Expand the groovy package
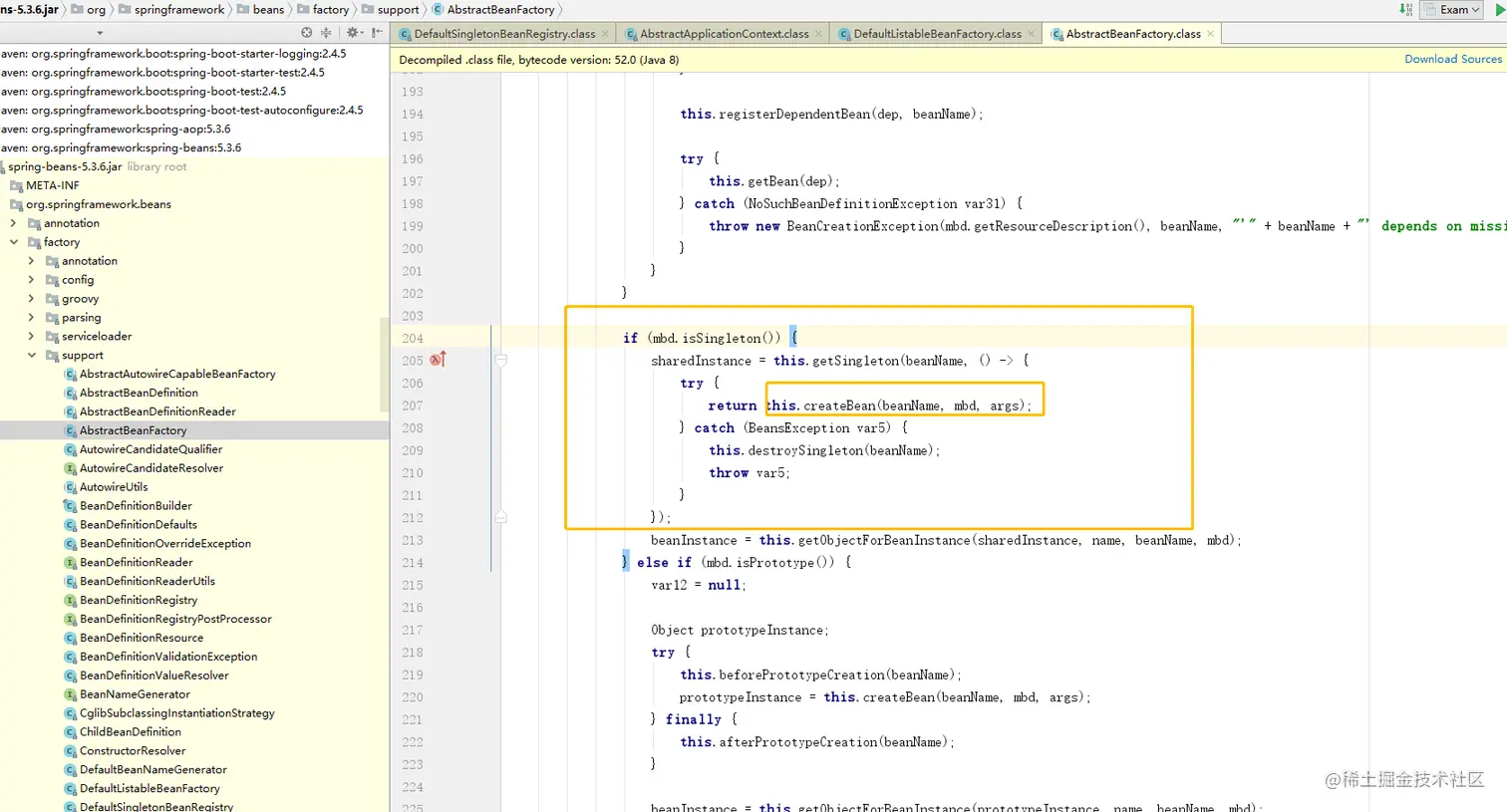Viewport: 1507px width, 812px height. (31, 299)
